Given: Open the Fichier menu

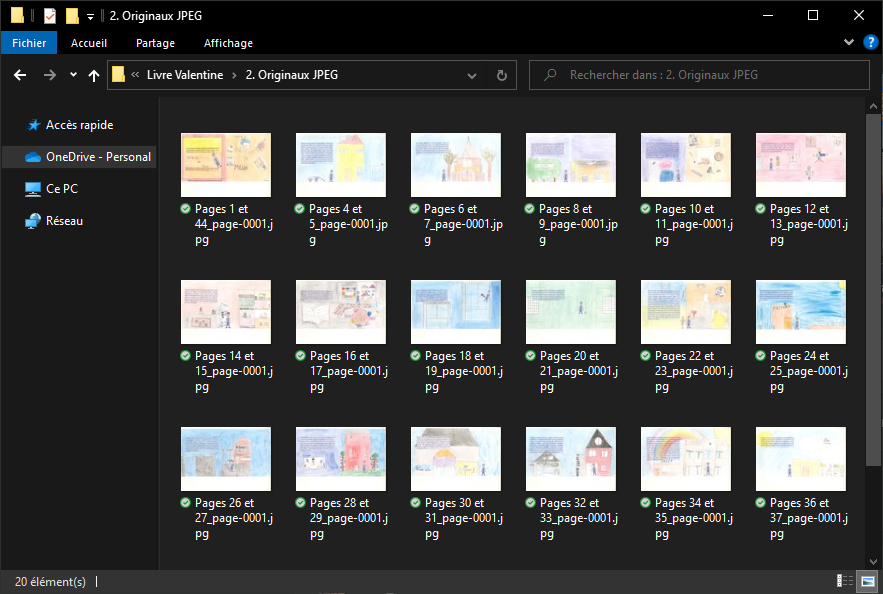Looking at the screenshot, I should 29,43.
